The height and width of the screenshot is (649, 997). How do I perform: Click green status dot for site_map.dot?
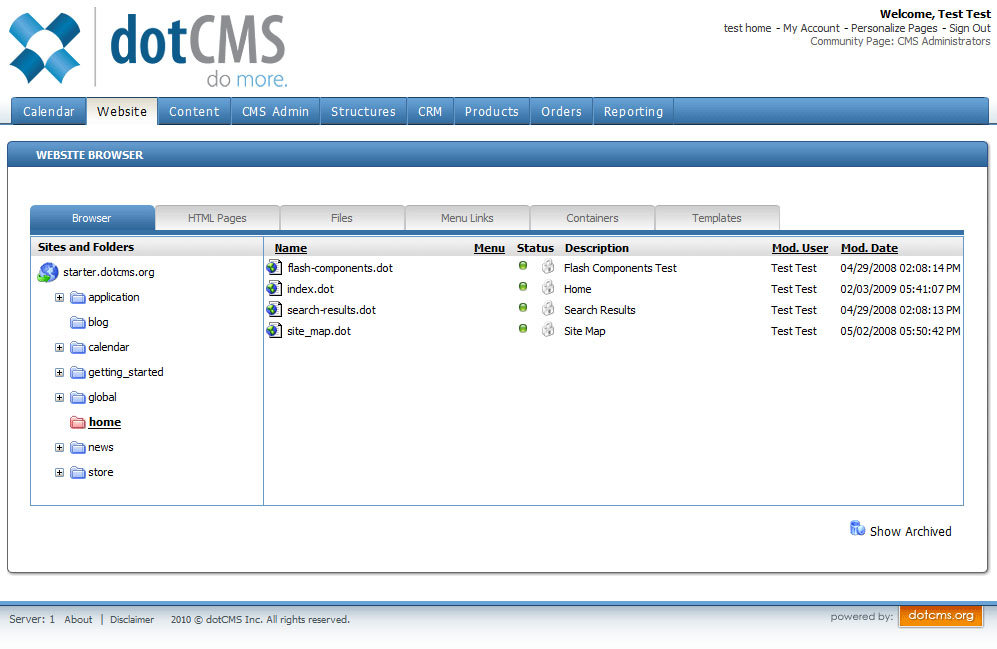coord(523,329)
